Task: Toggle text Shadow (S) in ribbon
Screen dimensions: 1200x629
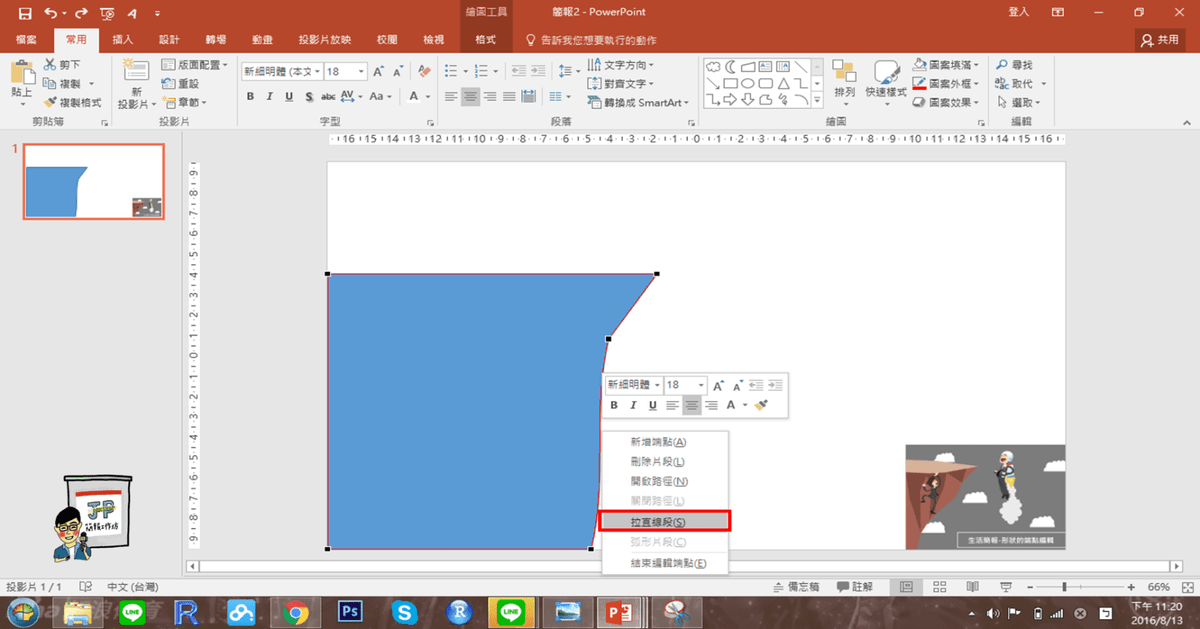Action: click(308, 97)
